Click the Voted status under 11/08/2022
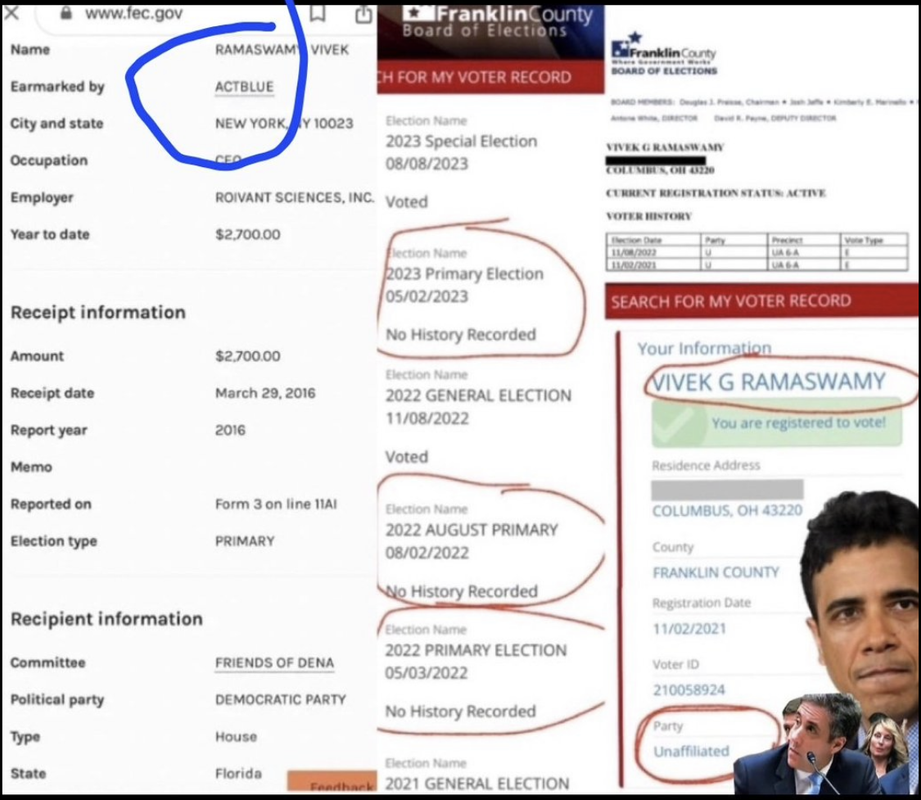Viewport: 921px width, 800px height. point(406,456)
